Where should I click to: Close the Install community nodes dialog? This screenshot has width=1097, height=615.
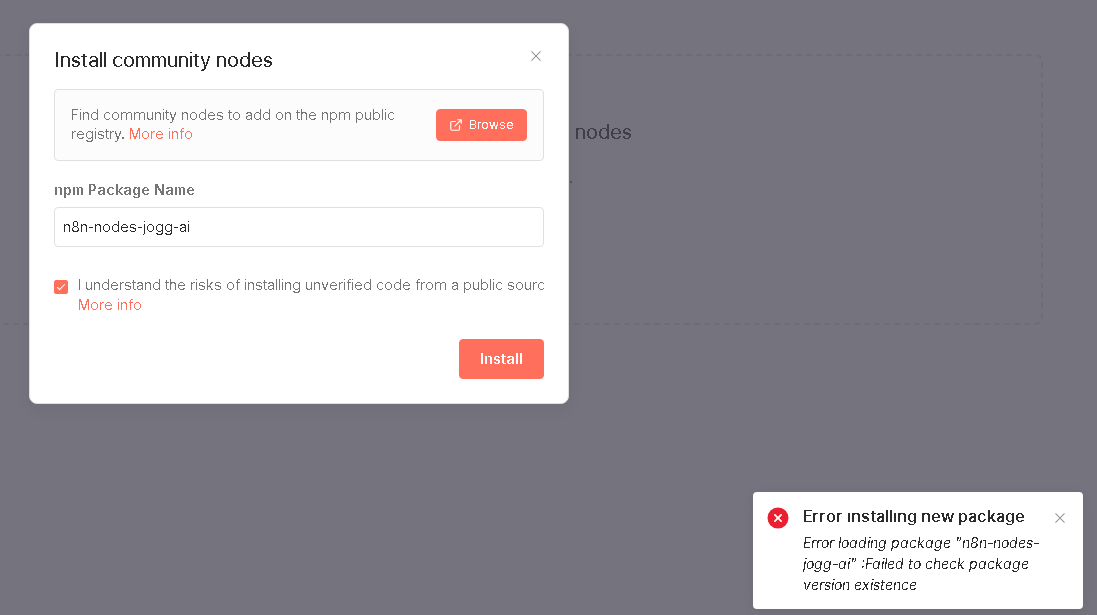tap(536, 56)
